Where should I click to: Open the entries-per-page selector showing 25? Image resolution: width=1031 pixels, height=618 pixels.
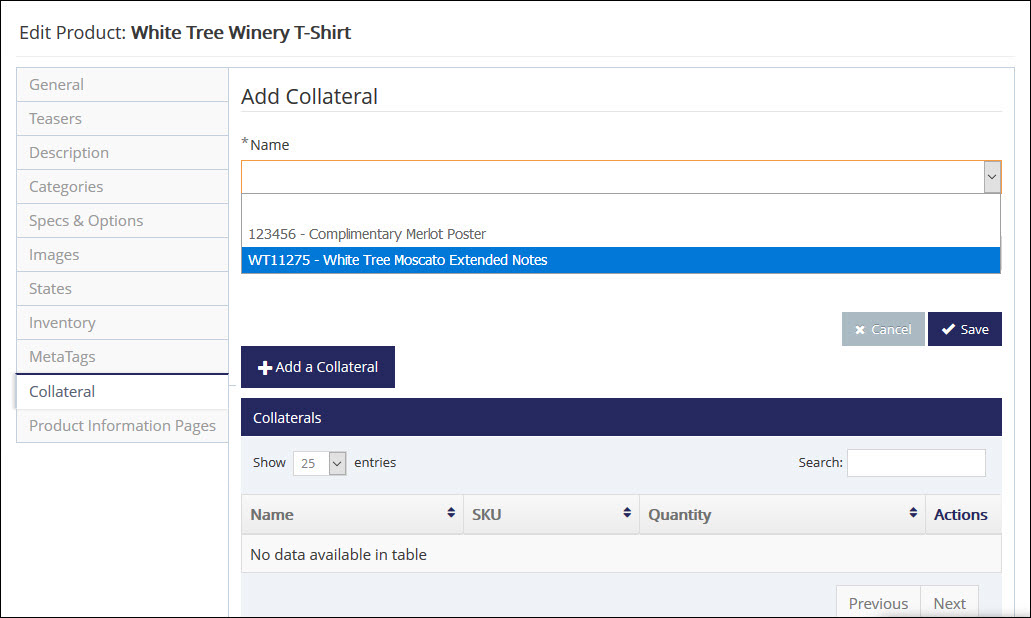(x=319, y=463)
